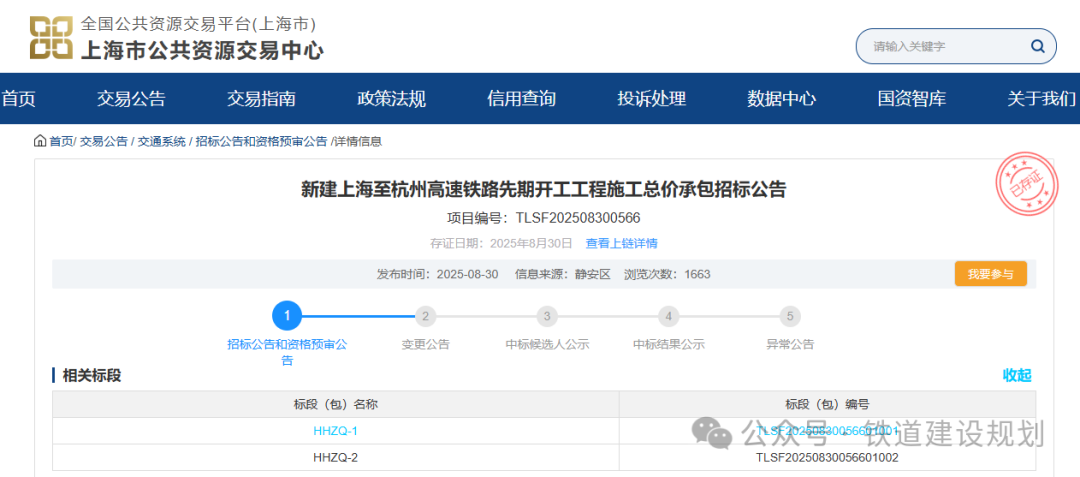This screenshot has width=1080, height=477.
Task: Select the HHZQ-2 section row
Action: tap(335, 457)
